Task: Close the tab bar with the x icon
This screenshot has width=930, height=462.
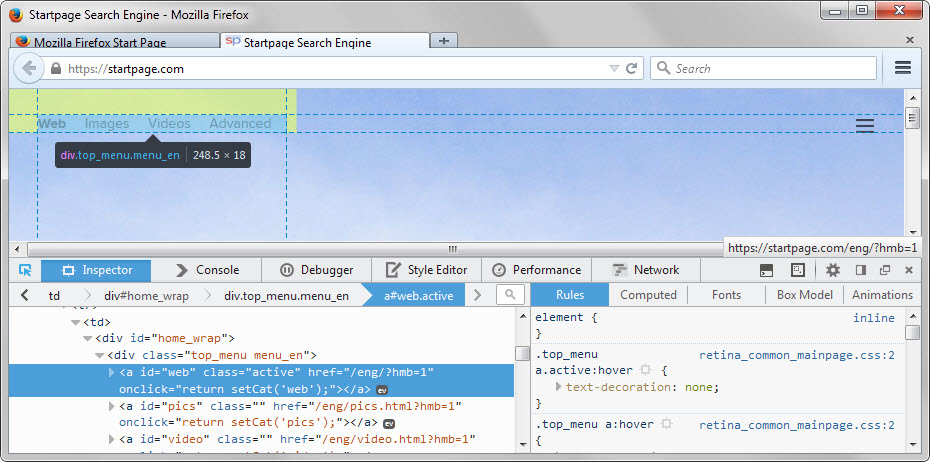Action: pyautogui.click(x=910, y=40)
